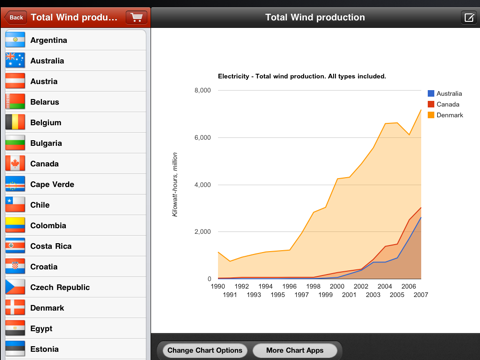Tap the Croatia flag icon
This screenshot has height=360, width=480.
[15, 267]
